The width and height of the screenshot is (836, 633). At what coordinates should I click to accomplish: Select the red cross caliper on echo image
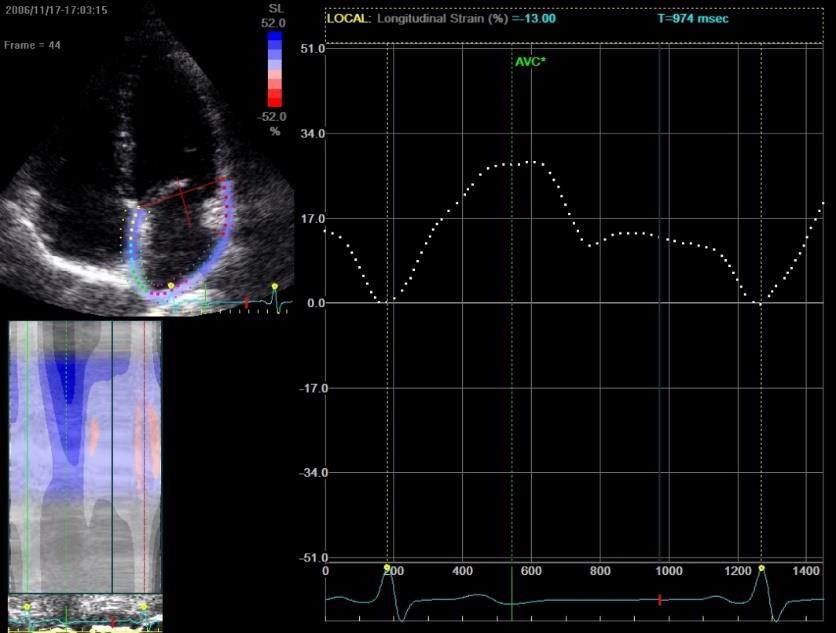coord(182,200)
